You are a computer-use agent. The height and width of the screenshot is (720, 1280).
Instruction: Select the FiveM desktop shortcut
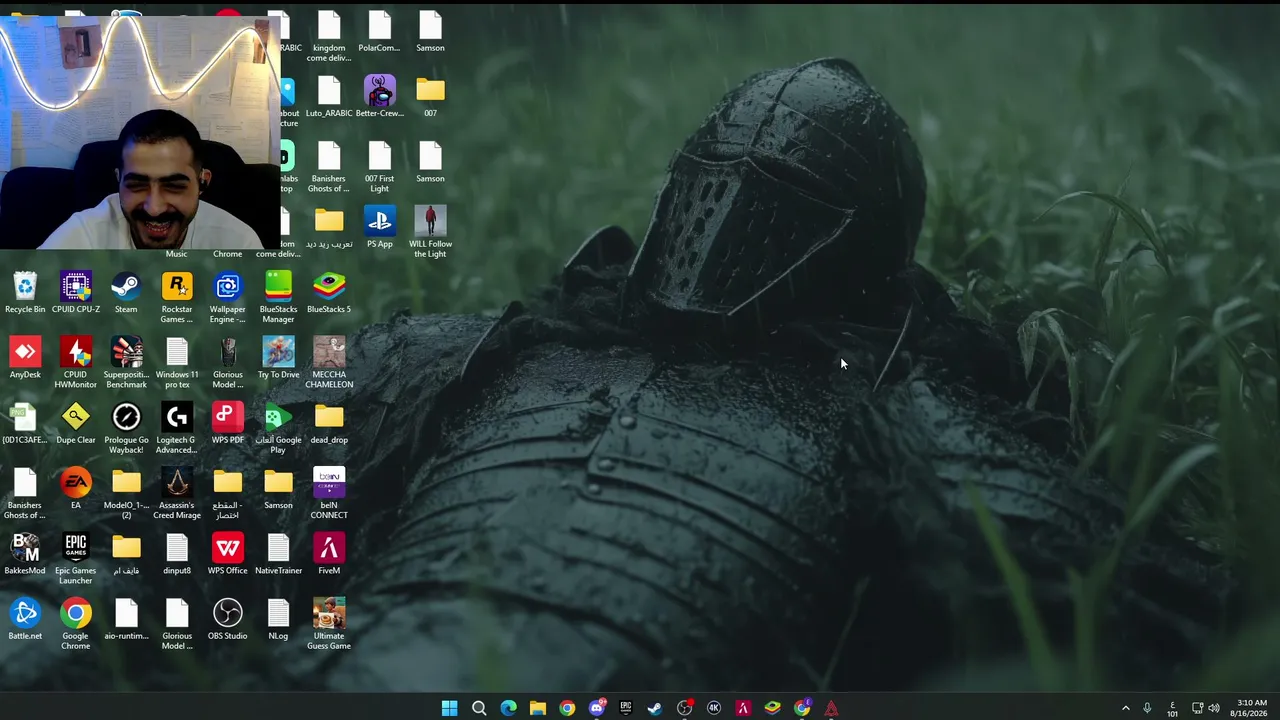coord(329,554)
